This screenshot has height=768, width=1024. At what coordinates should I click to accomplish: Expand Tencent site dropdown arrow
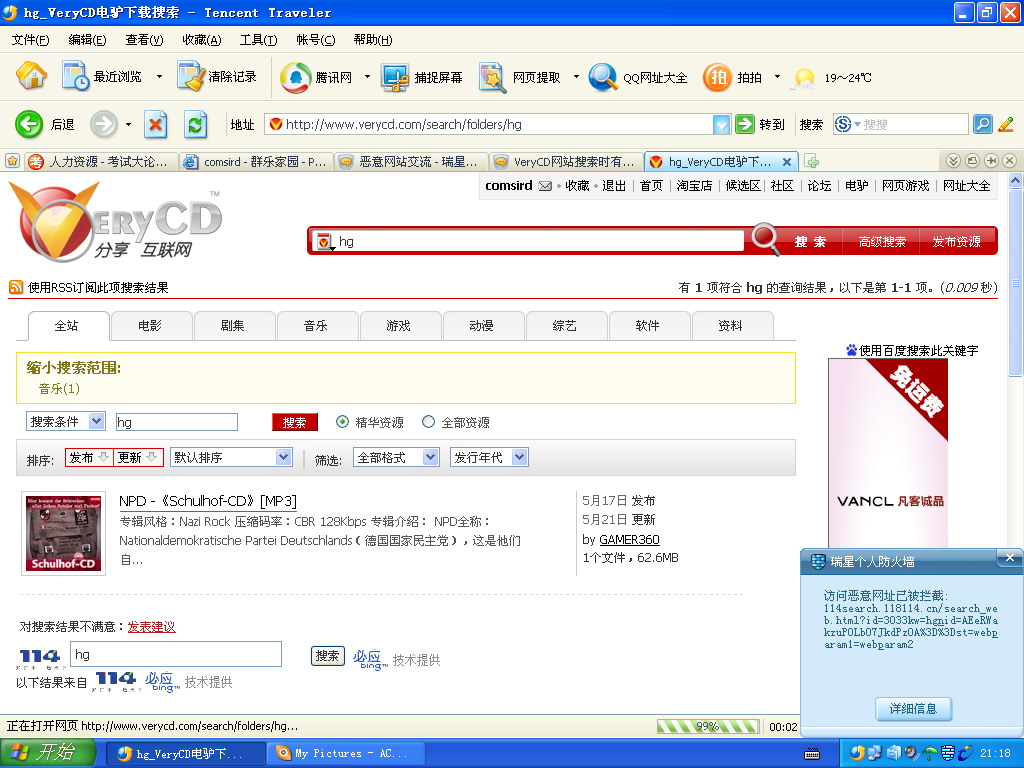[x=367, y=77]
